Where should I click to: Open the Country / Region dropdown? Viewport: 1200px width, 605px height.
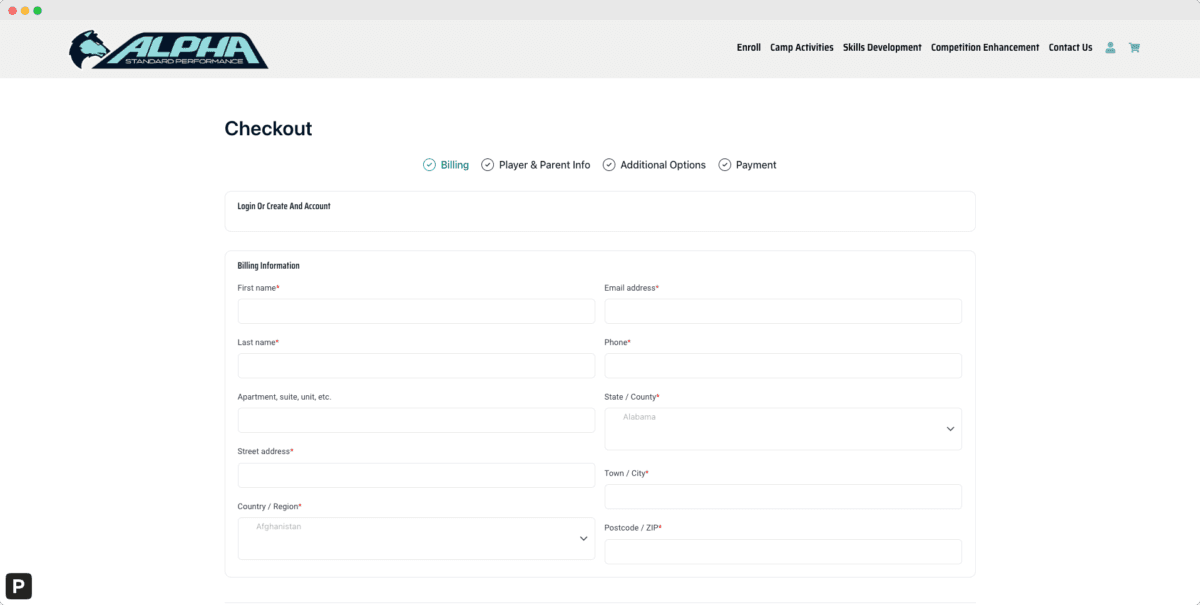point(416,538)
